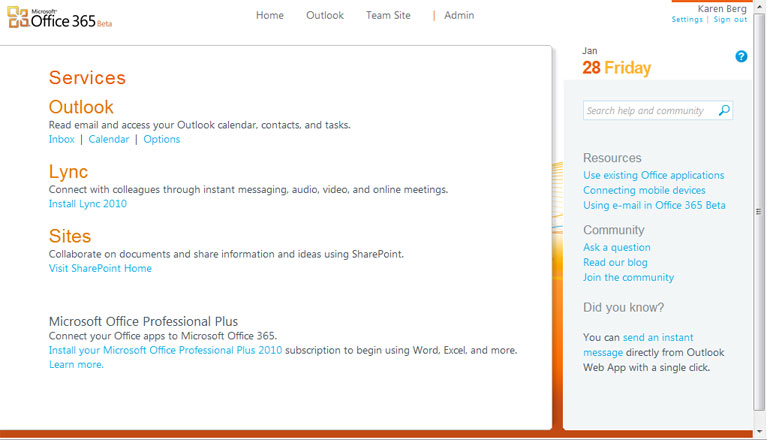Click Ask a question community link
The image size is (767, 440).
pos(617,248)
